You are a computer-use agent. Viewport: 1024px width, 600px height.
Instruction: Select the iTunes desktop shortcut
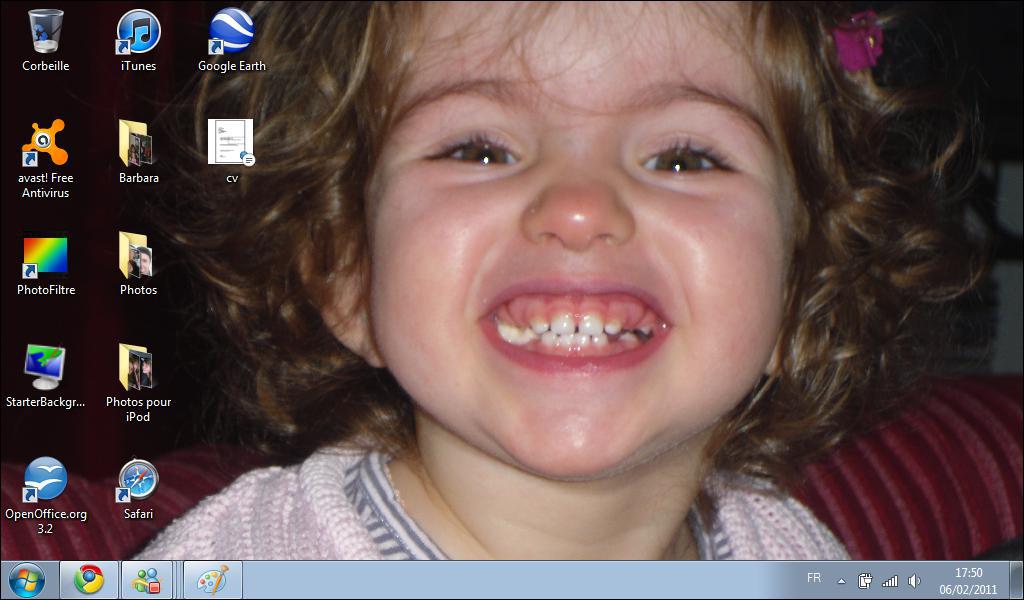(x=138, y=31)
